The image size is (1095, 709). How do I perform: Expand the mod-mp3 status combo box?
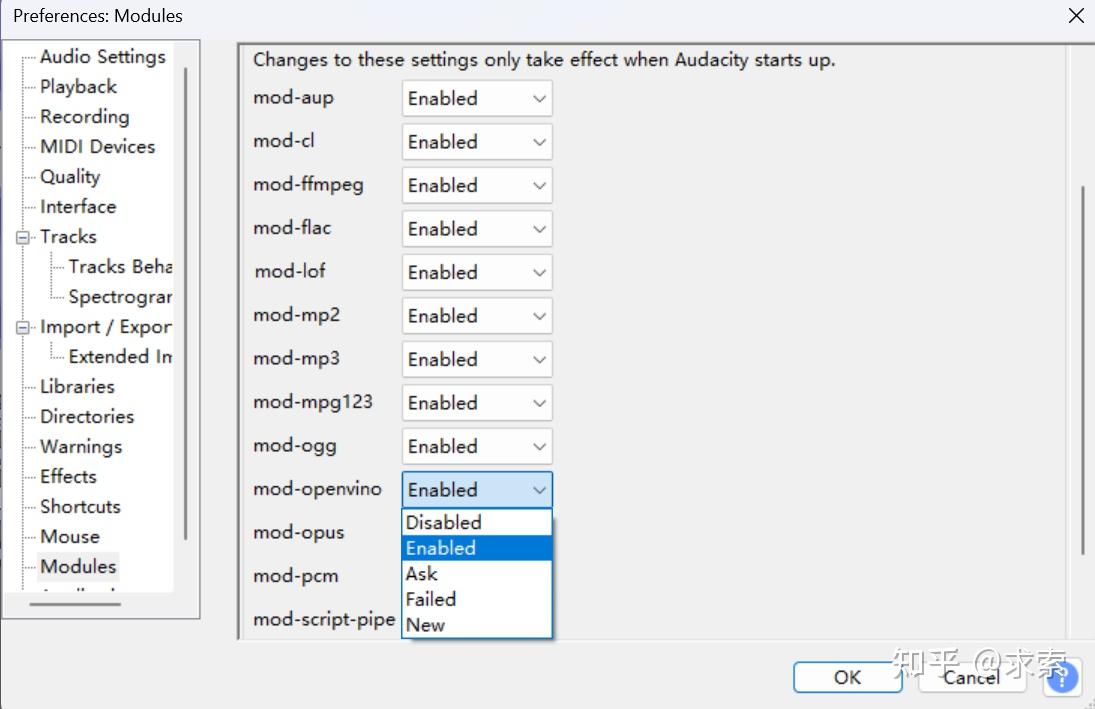click(x=477, y=360)
